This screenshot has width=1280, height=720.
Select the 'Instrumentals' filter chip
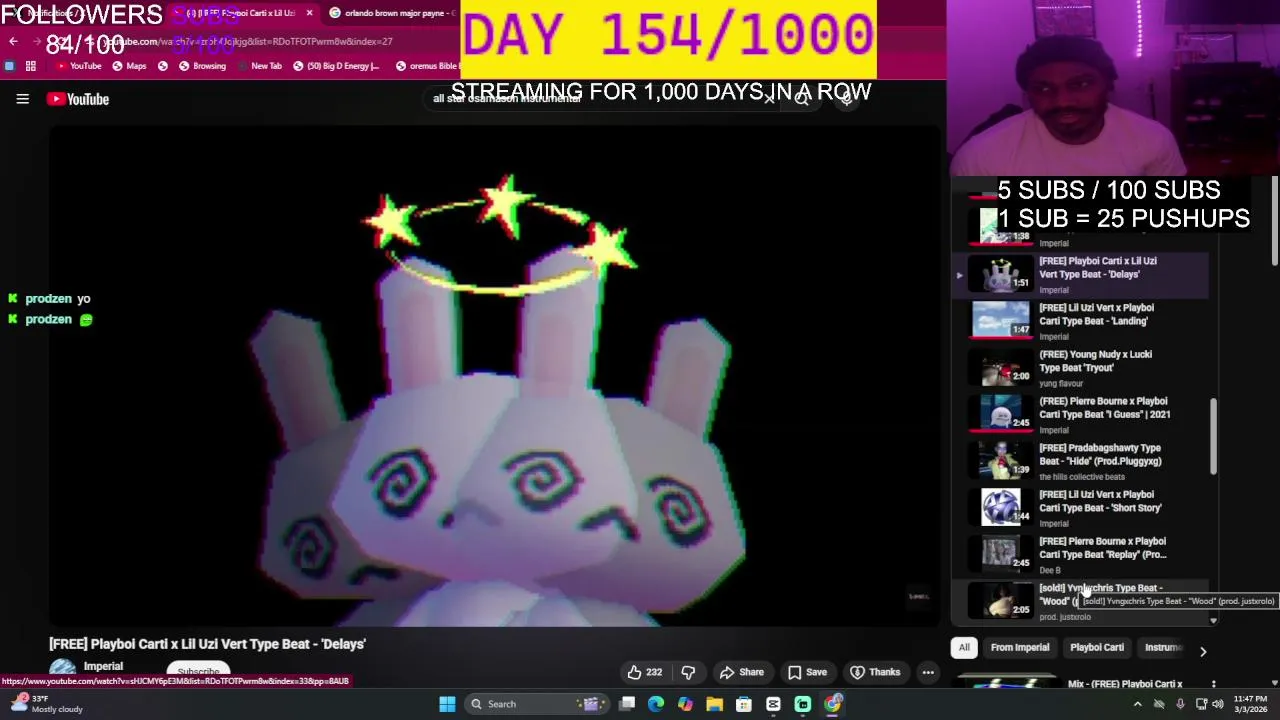click(1163, 648)
